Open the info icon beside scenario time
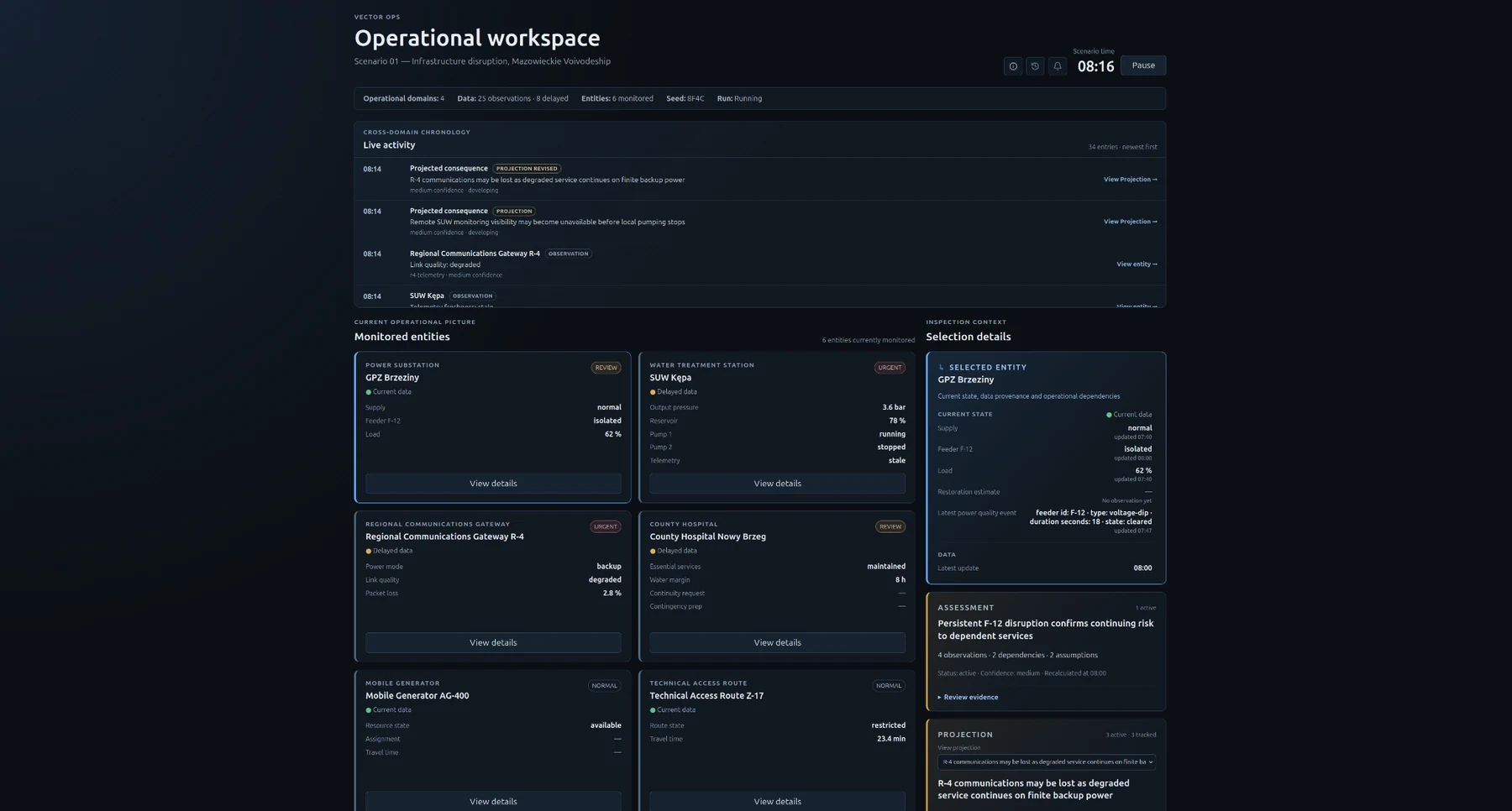The width and height of the screenshot is (1512, 811). click(x=1013, y=65)
